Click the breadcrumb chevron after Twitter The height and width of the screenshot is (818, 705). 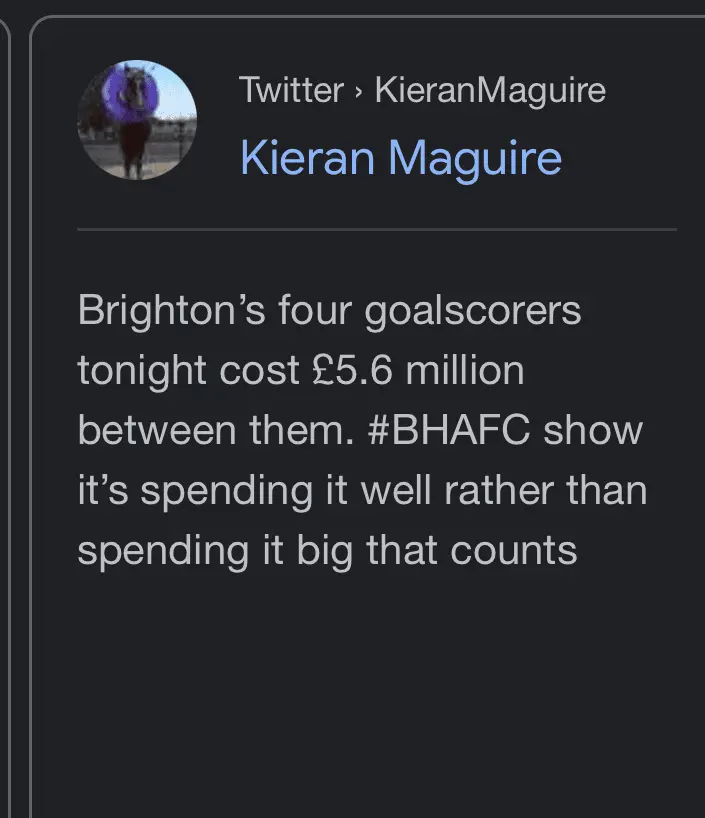point(357,91)
